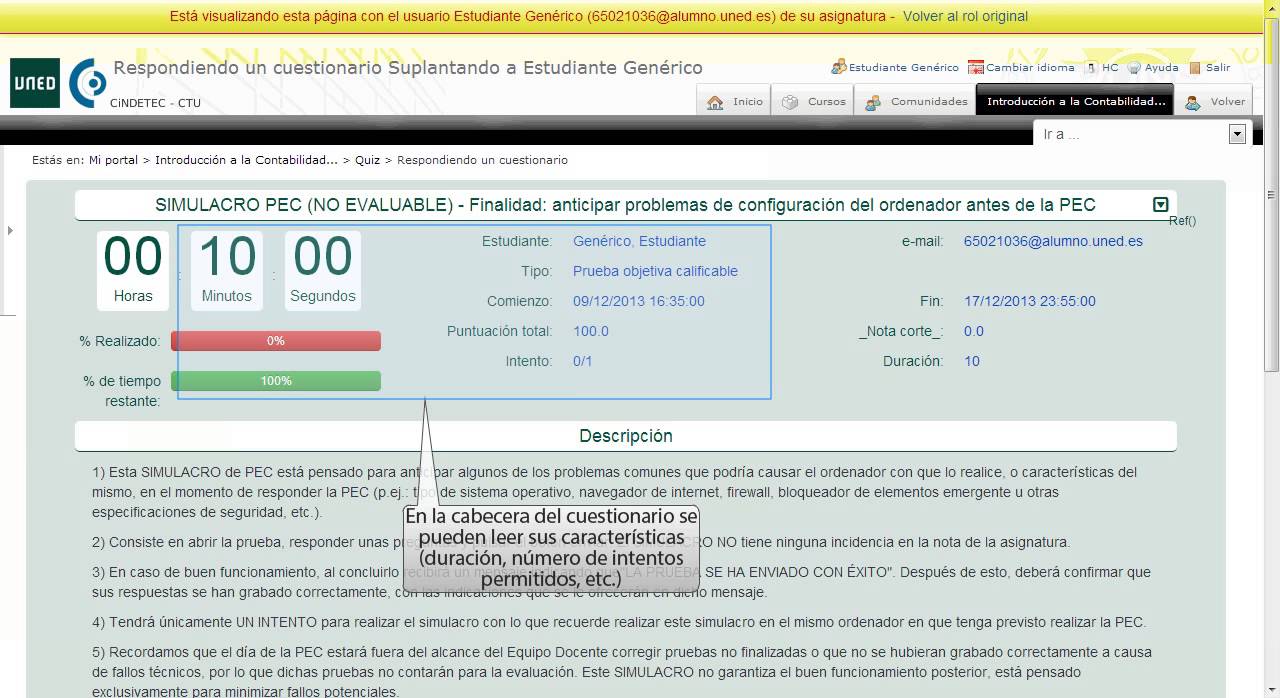The width and height of the screenshot is (1280, 698).
Task: Select the Introducción a la Contabilidad tab
Action: click(x=1076, y=101)
